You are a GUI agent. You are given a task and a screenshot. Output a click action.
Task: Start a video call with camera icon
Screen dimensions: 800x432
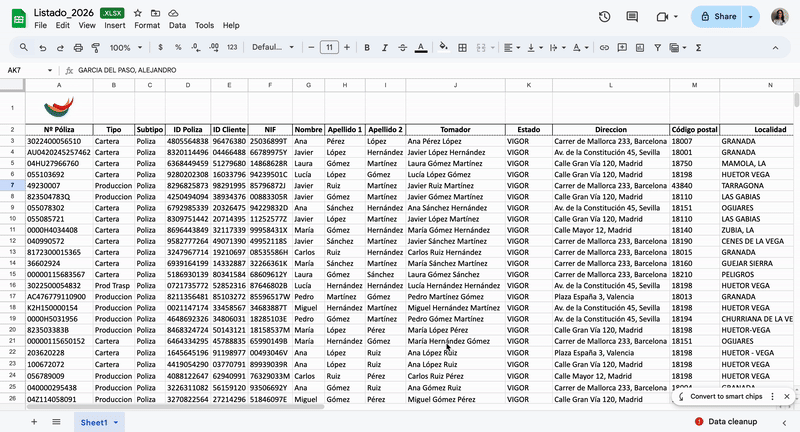(x=662, y=17)
